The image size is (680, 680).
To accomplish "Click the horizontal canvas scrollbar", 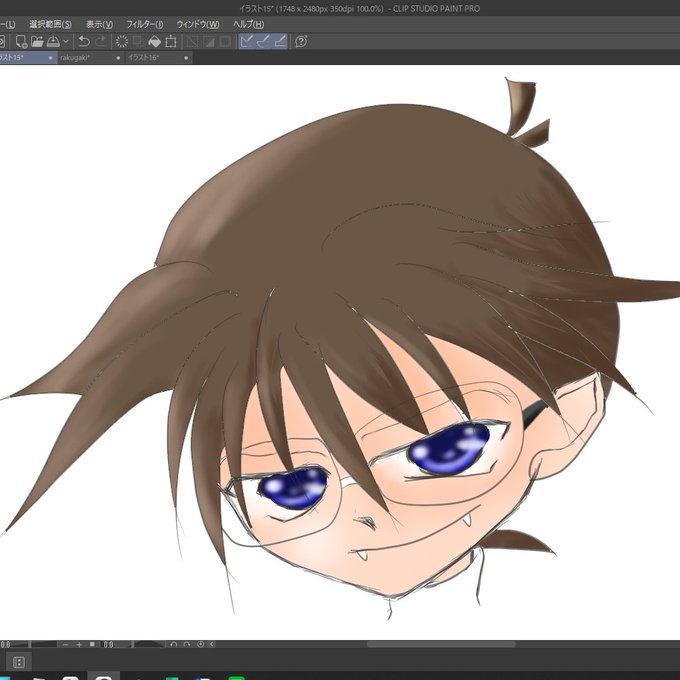I will [x=441, y=644].
